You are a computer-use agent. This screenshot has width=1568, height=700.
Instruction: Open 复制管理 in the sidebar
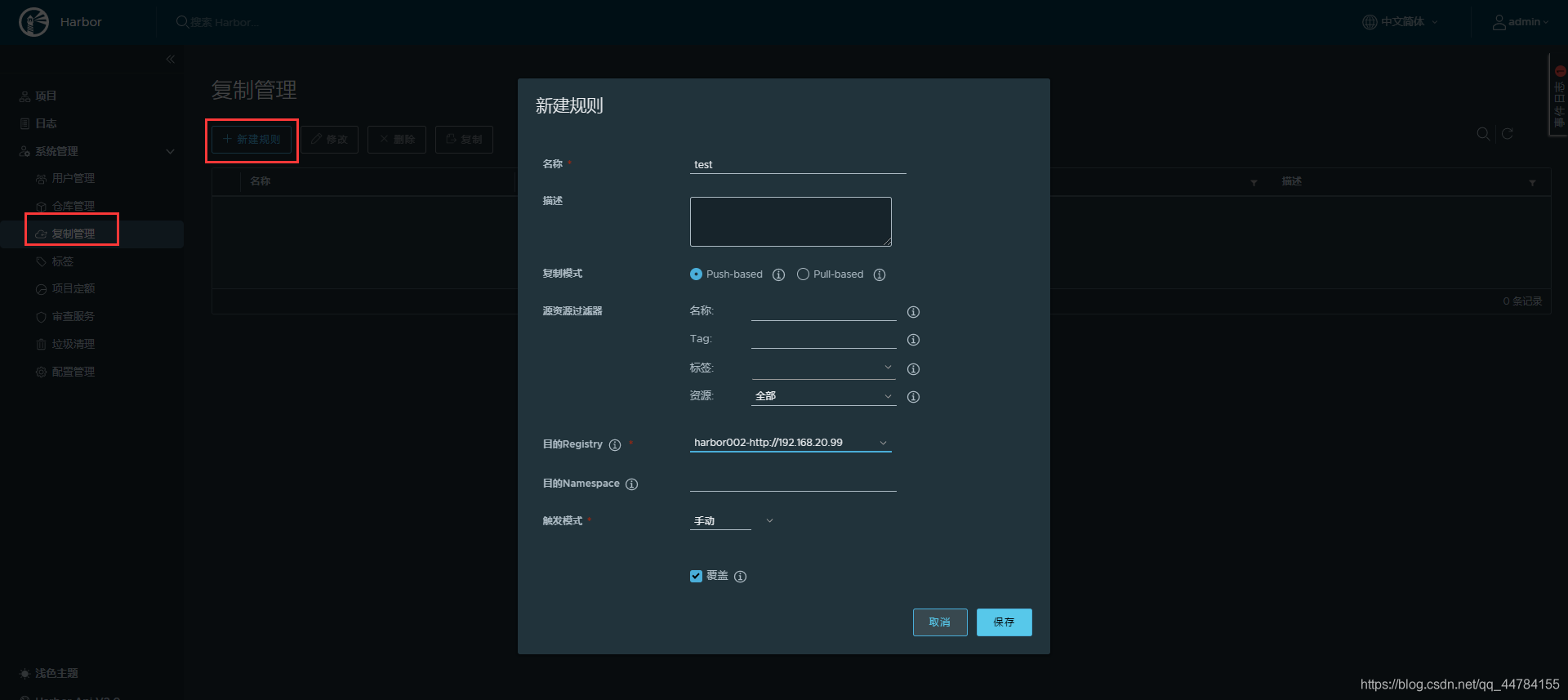[73, 234]
